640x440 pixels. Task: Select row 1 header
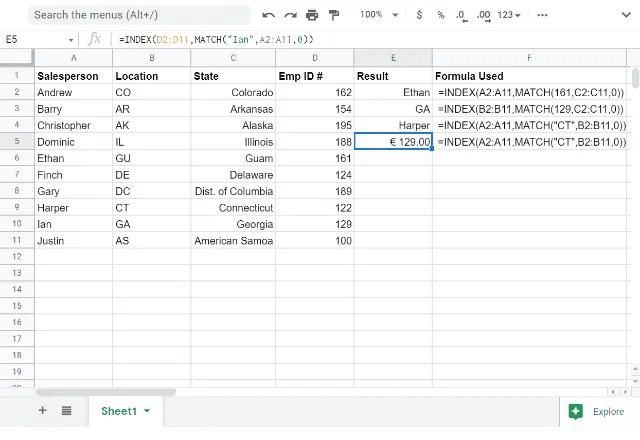point(17,76)
